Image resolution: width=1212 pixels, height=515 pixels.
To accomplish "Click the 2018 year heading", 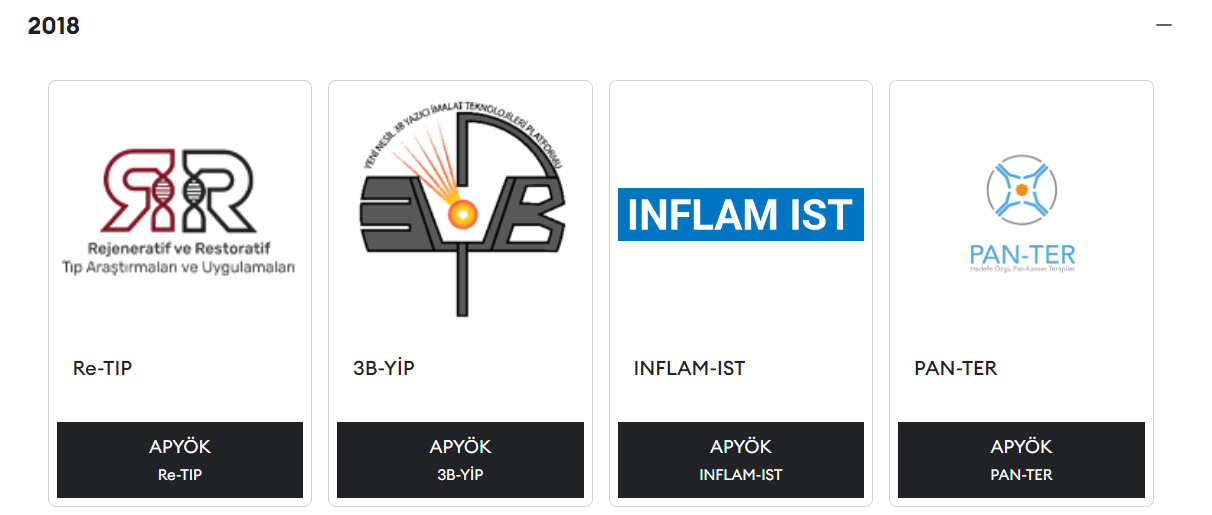I will (x=54, y=26).
